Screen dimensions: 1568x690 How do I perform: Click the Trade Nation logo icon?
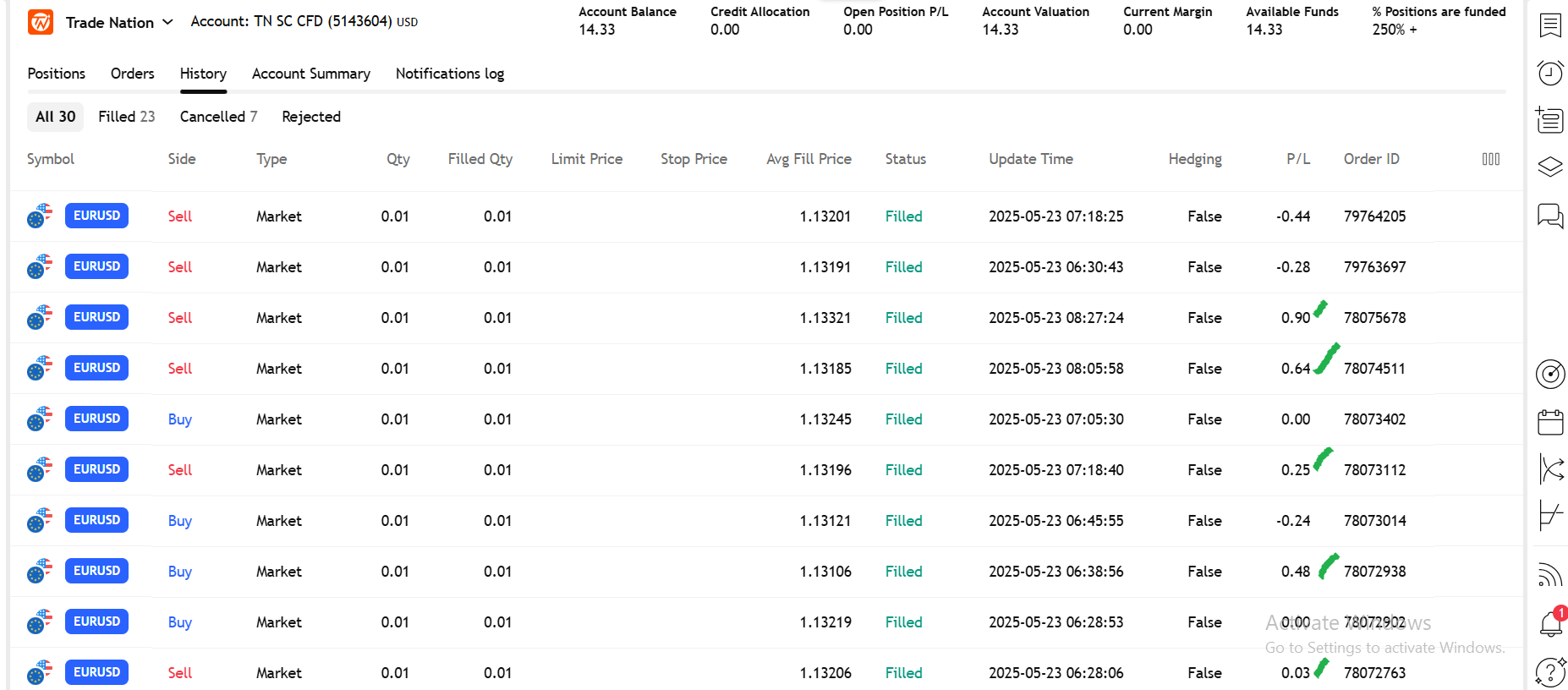[x=41, y=22]
